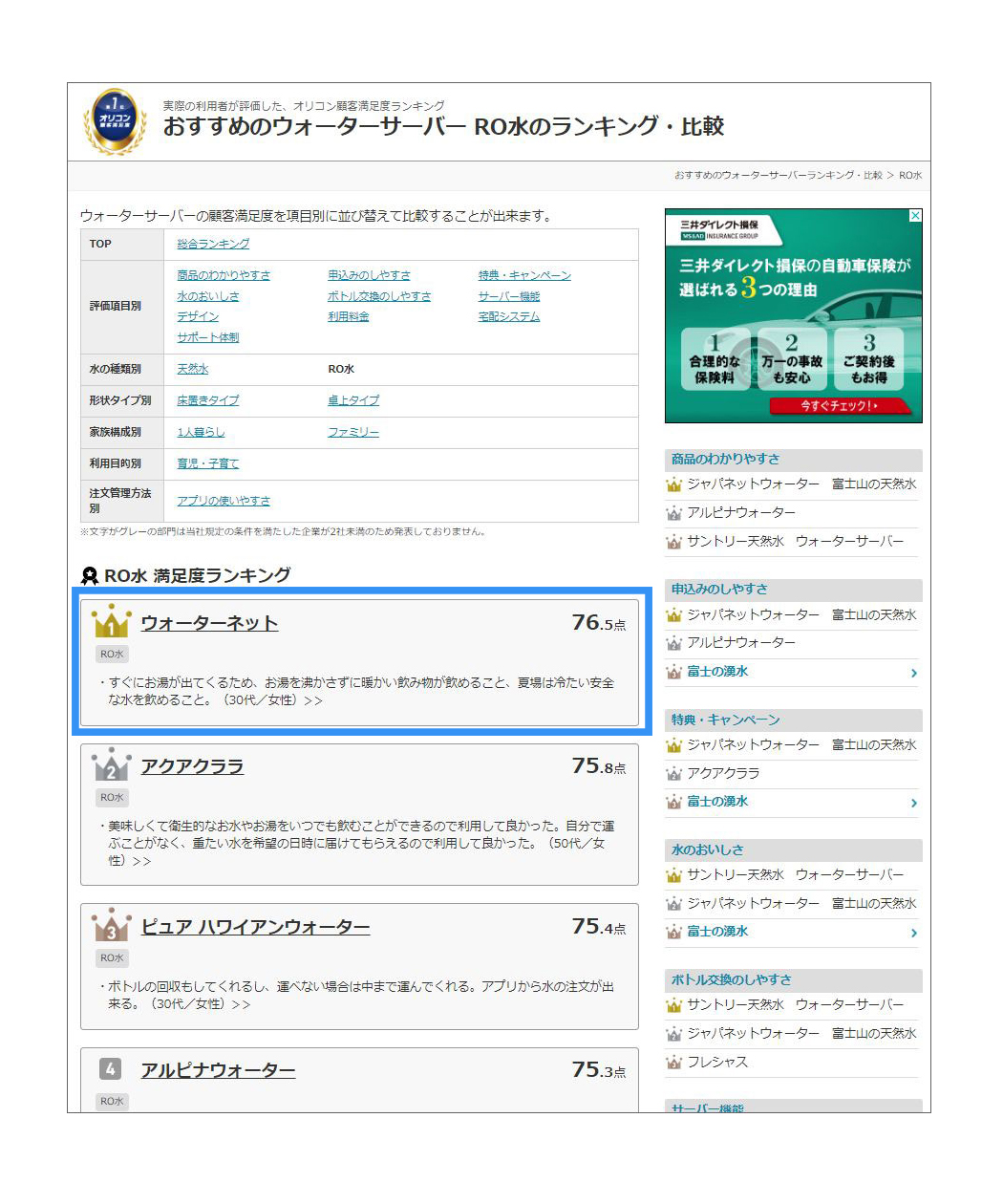Click the gold crown rank 1 icon for ウォーターネット
This screenshot has height=1204, width=1003.
coord(111,621)
